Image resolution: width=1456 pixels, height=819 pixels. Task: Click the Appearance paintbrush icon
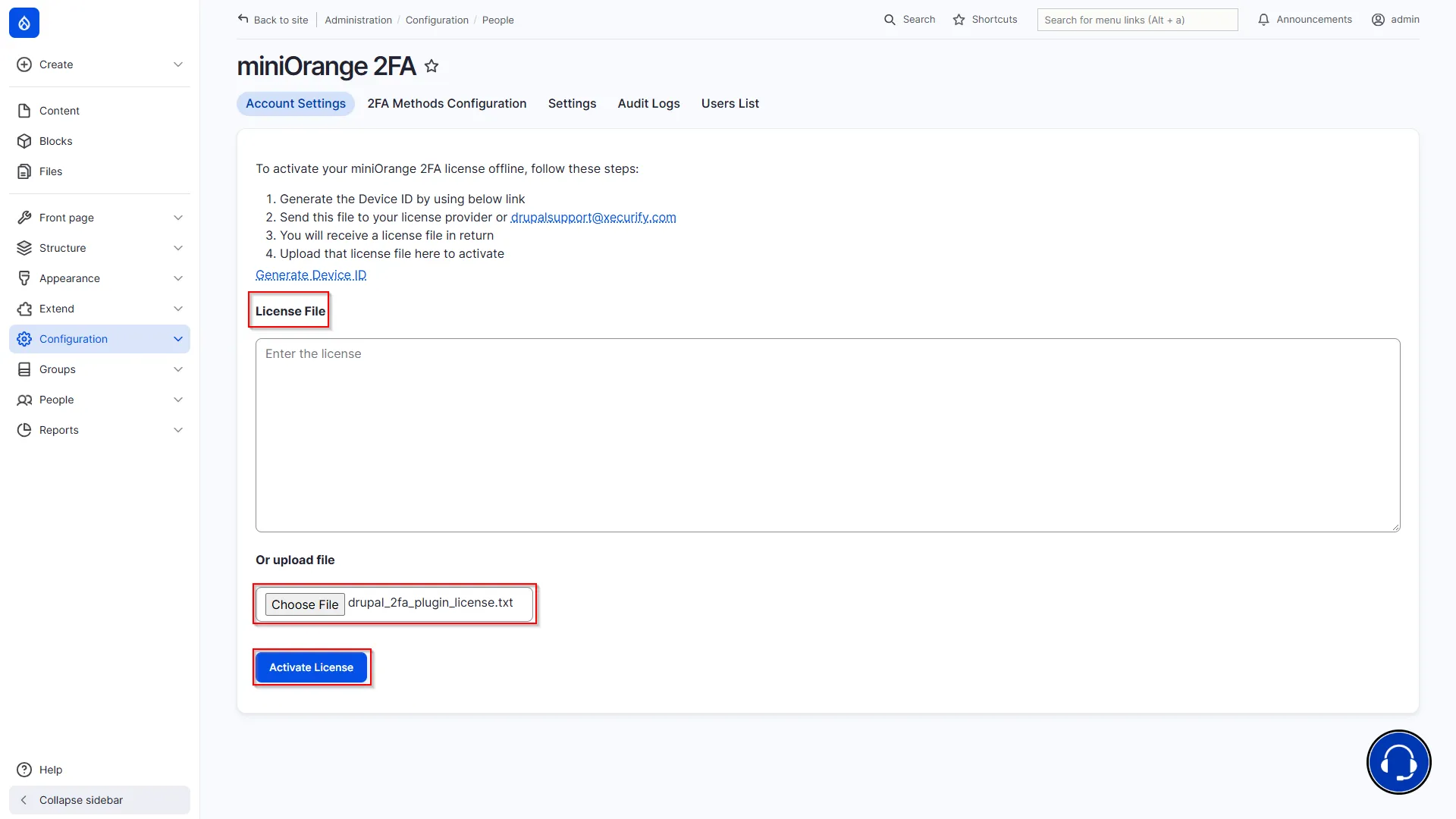pyautogui.click(x=24, y=278)
